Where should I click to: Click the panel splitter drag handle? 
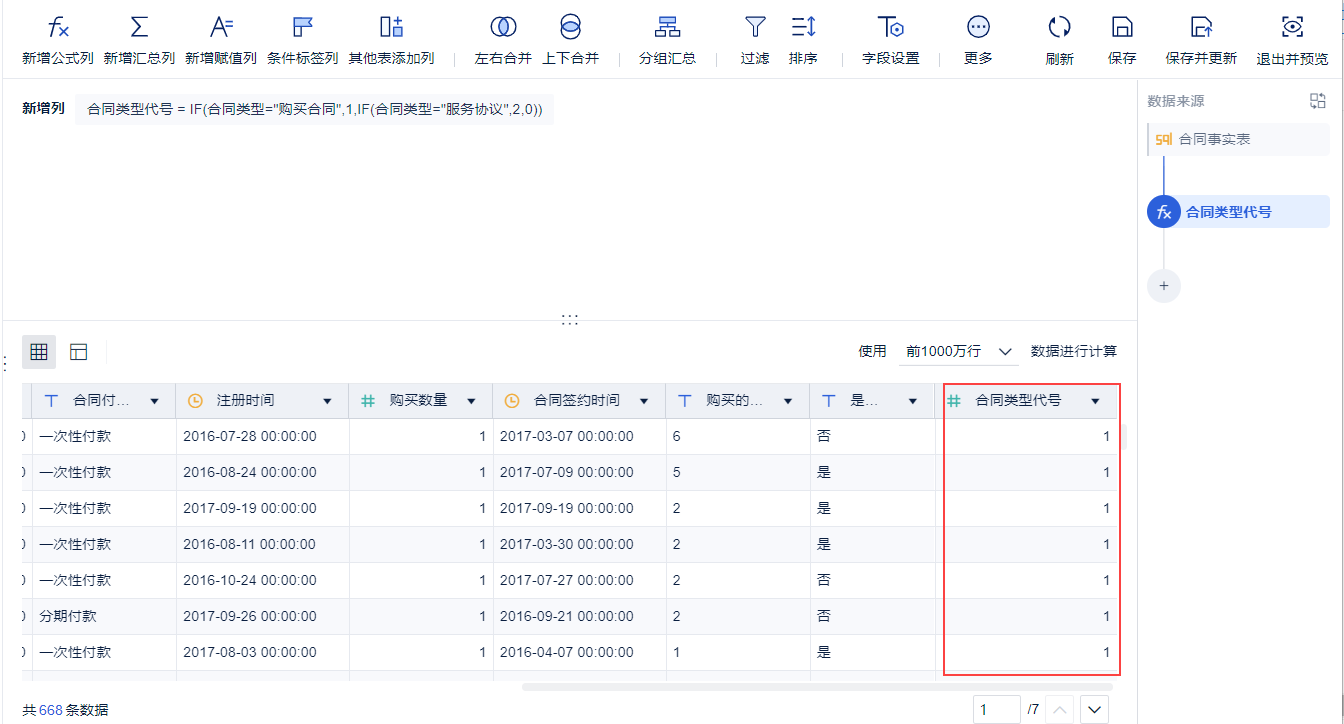coord(570,319)
